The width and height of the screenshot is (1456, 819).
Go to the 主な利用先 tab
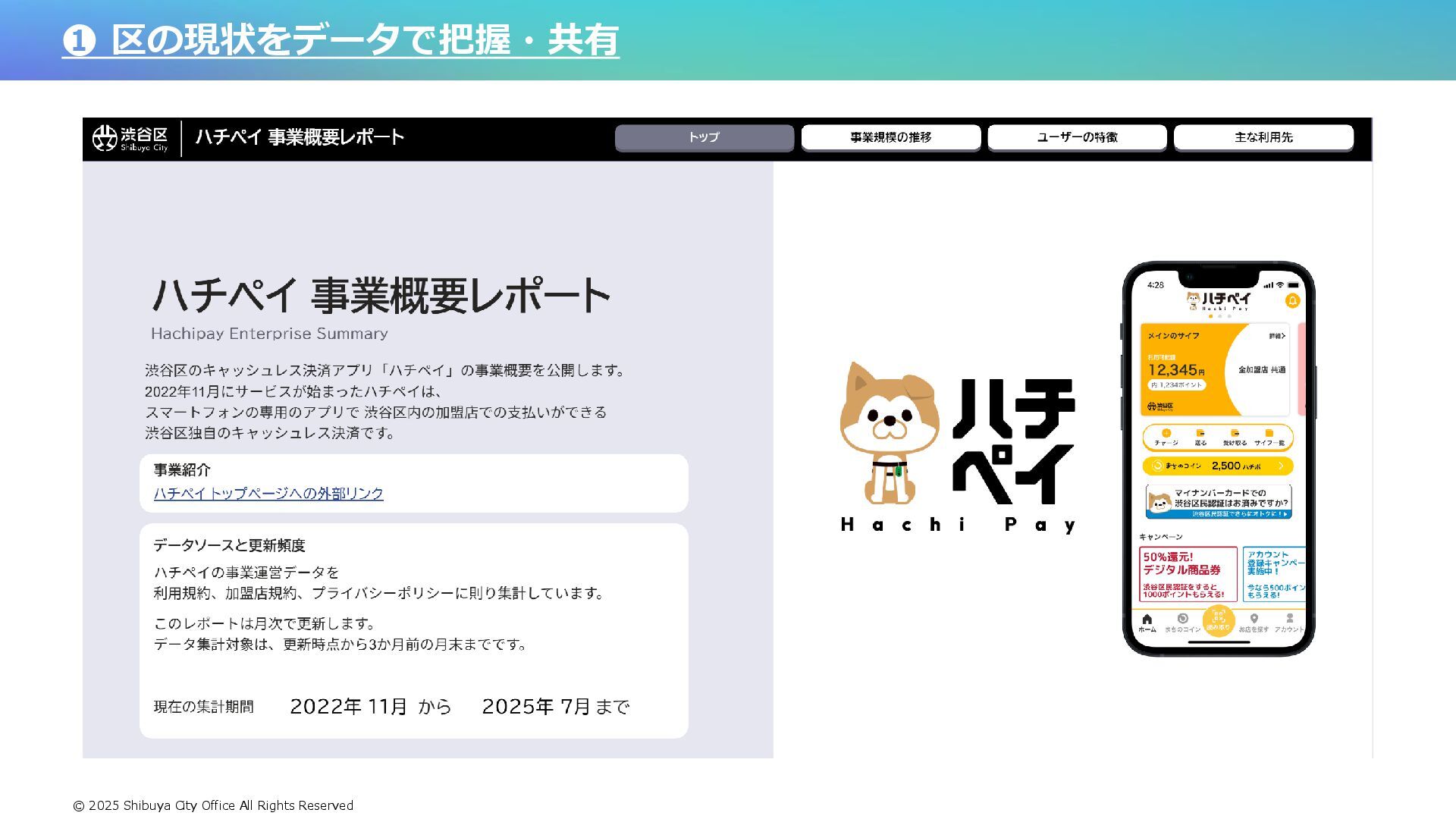pyautogui.click(x=1263, y=137)
